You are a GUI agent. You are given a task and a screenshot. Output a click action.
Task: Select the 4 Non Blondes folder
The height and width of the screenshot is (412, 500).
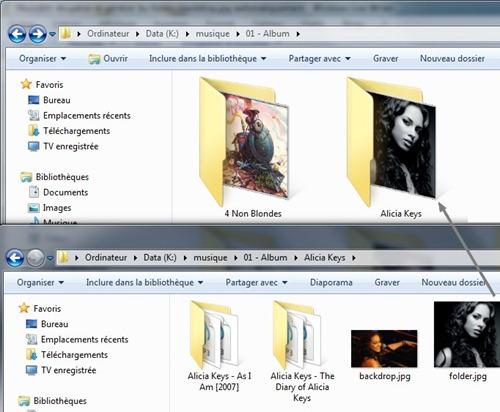[x=245, y=147]
